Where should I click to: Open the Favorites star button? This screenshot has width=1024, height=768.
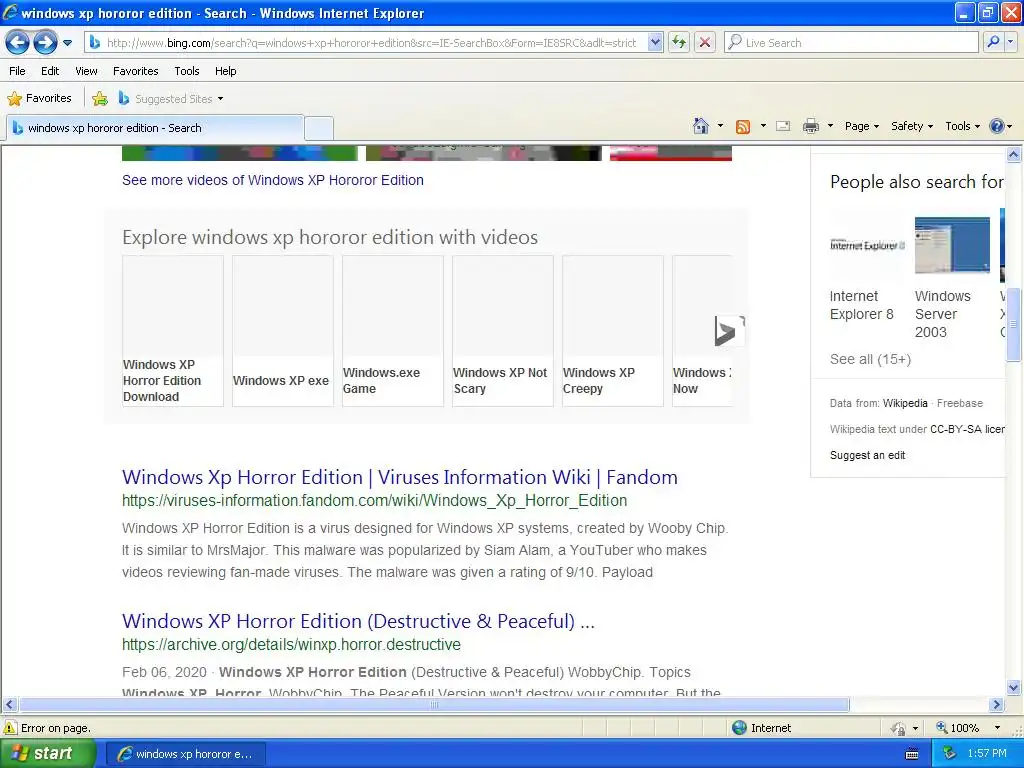tap(39, 99)
